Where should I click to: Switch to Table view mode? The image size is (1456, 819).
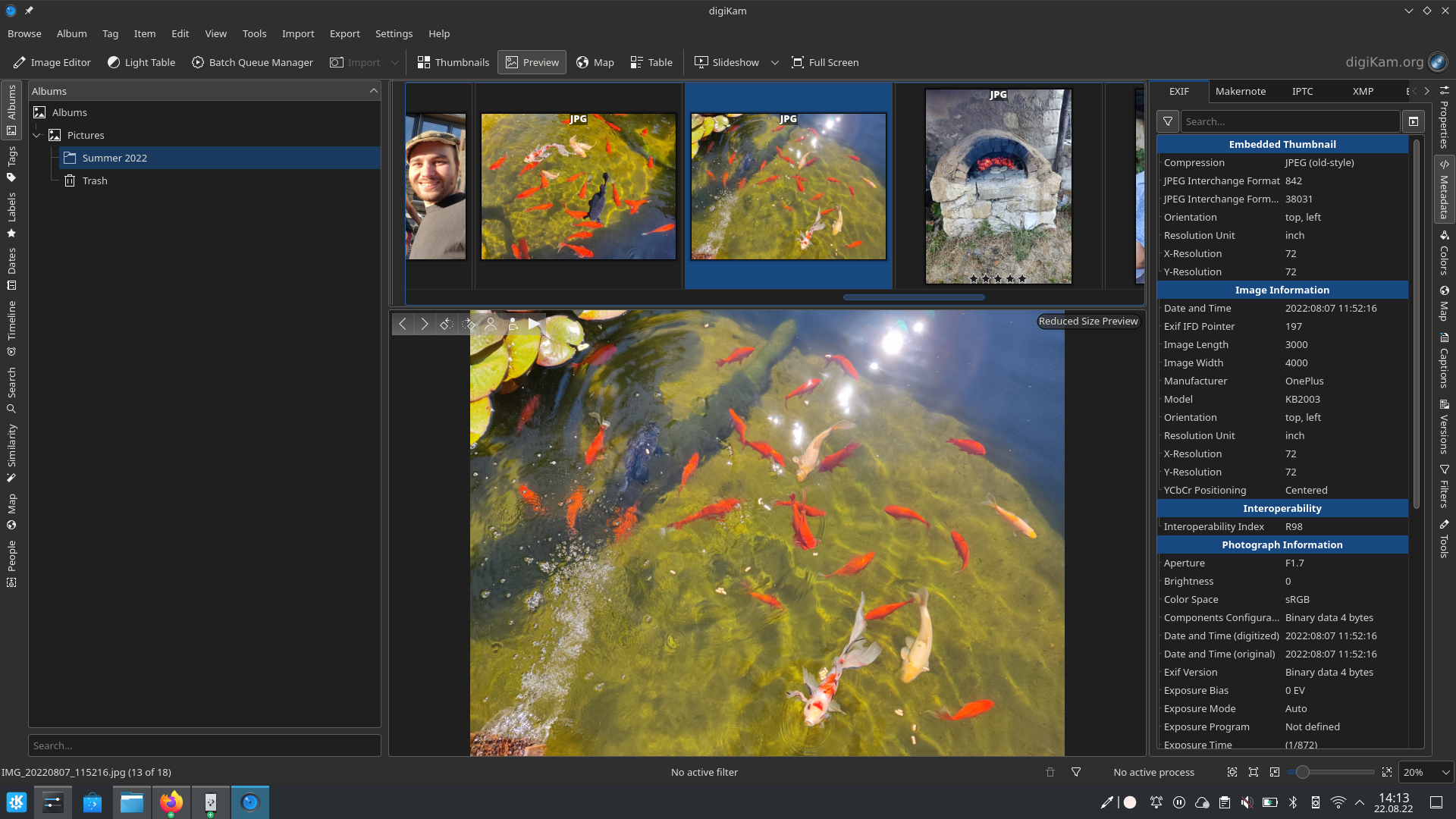click(651, 62)
